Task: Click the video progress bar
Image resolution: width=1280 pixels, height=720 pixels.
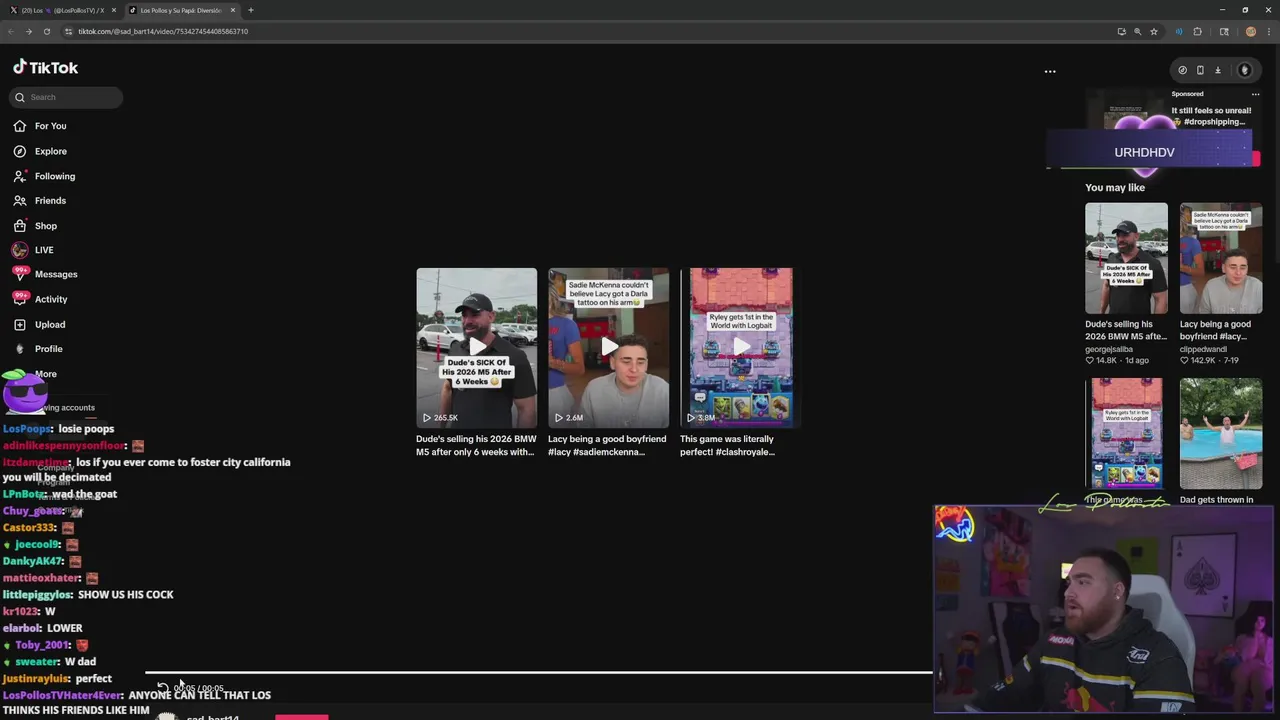Action: (539, 673)
